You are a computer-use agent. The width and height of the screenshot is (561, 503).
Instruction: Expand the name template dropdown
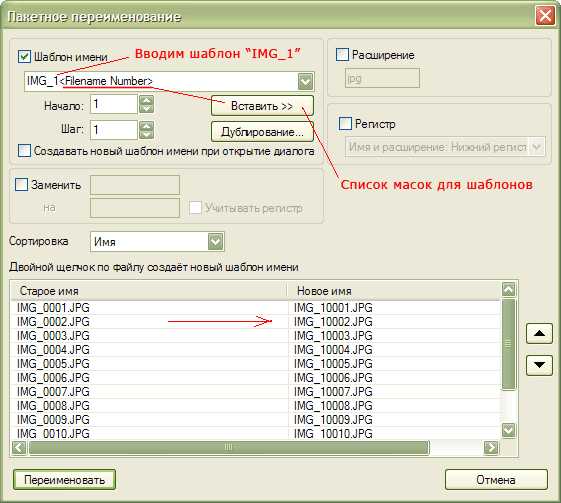coord(306,82)
